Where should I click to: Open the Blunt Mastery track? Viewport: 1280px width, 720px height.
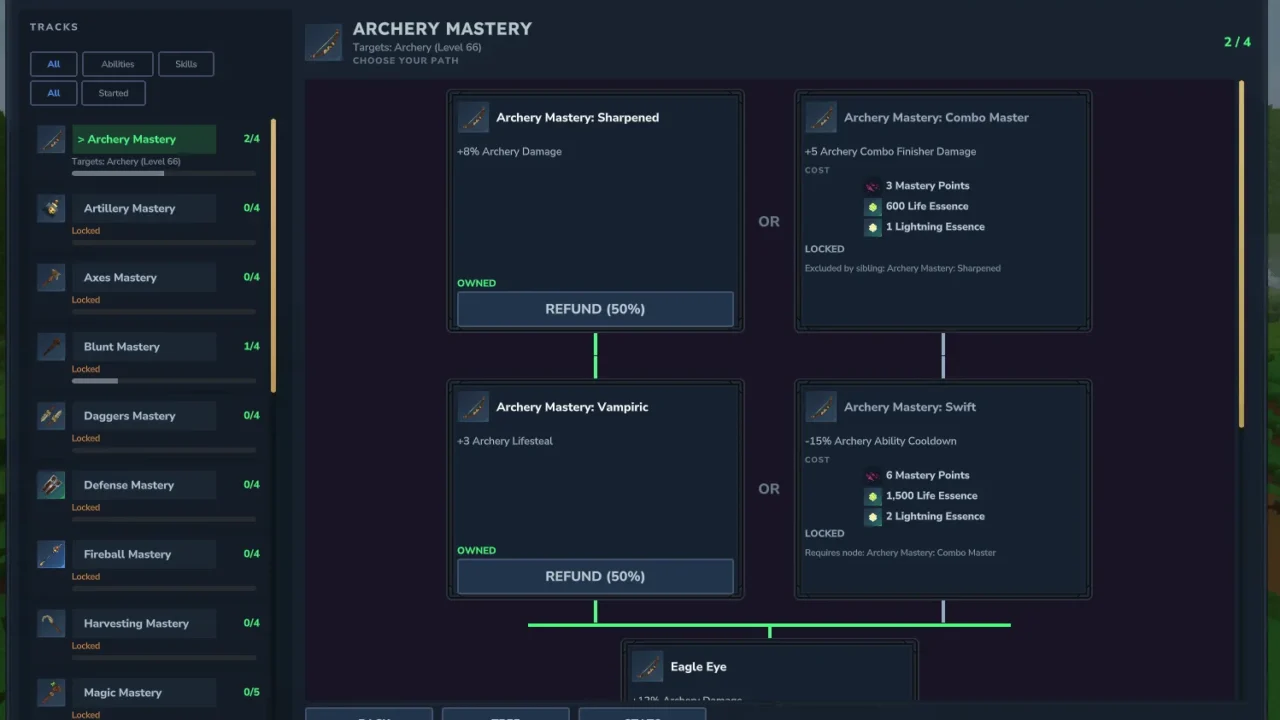144,346
